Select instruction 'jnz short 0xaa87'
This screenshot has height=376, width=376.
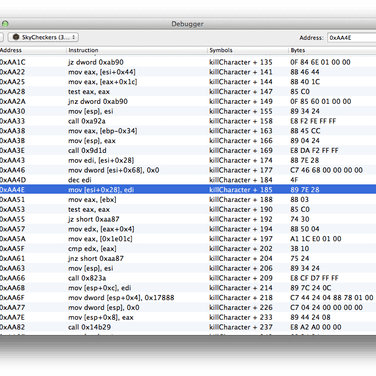pos(96,258)
